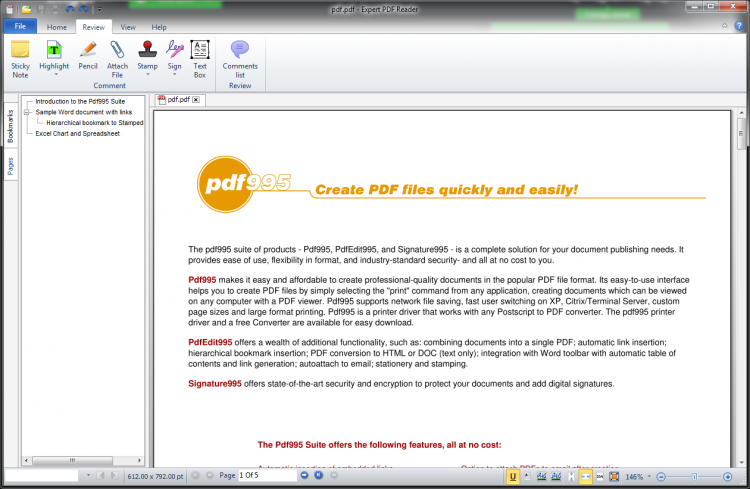
Task: Open the Help ribbon tab
Action: [159, 27]
